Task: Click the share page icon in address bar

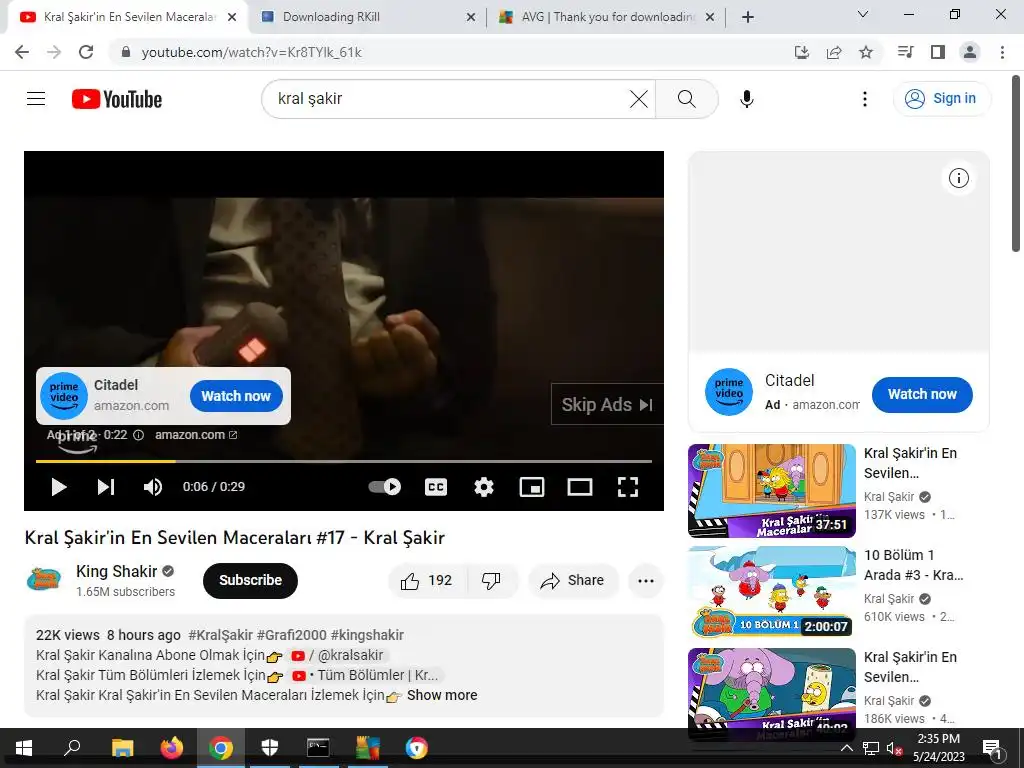Action: coord(834,52)
